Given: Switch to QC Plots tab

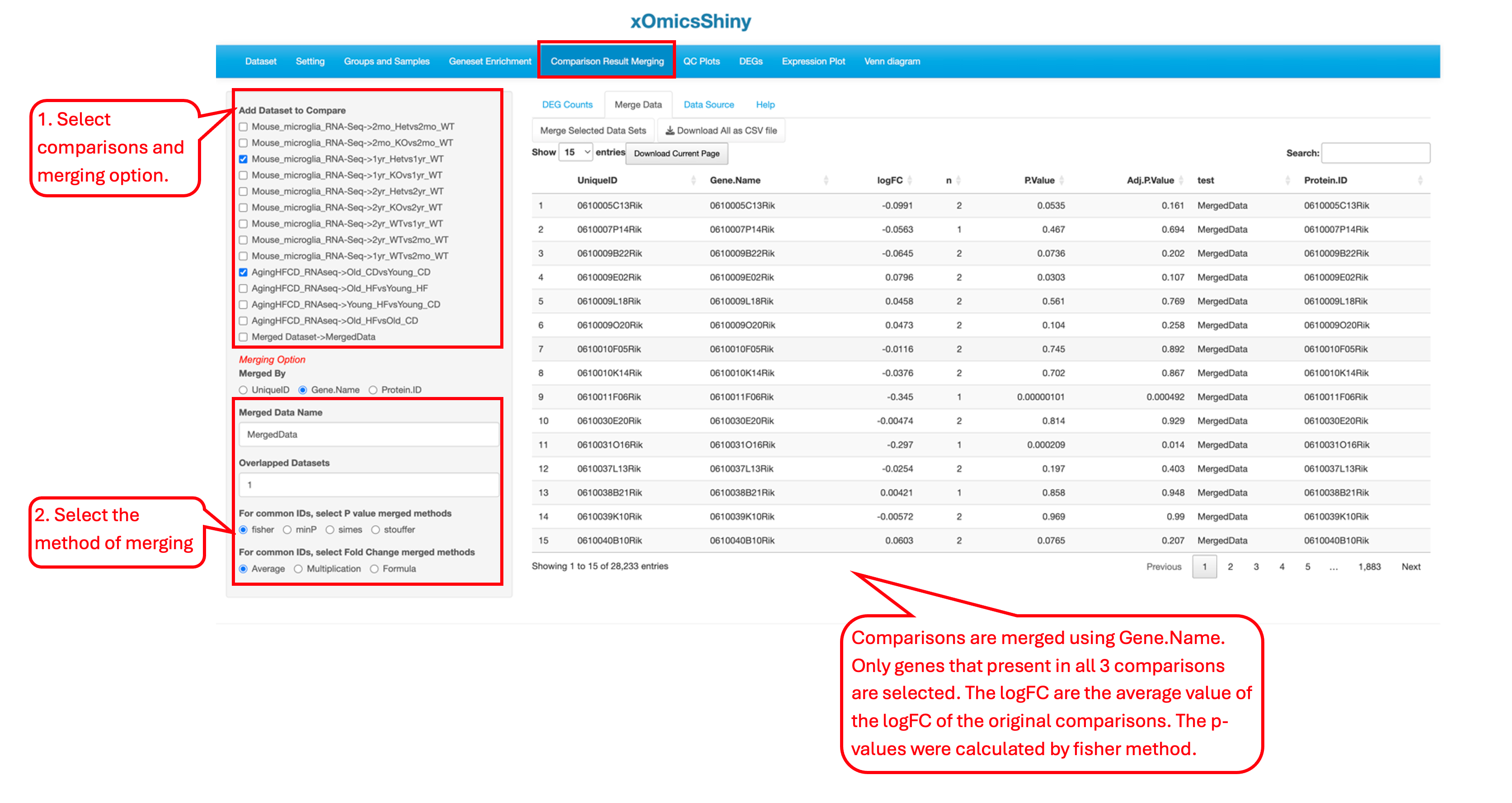Looking at the screenshot, I should pos(701,61).
